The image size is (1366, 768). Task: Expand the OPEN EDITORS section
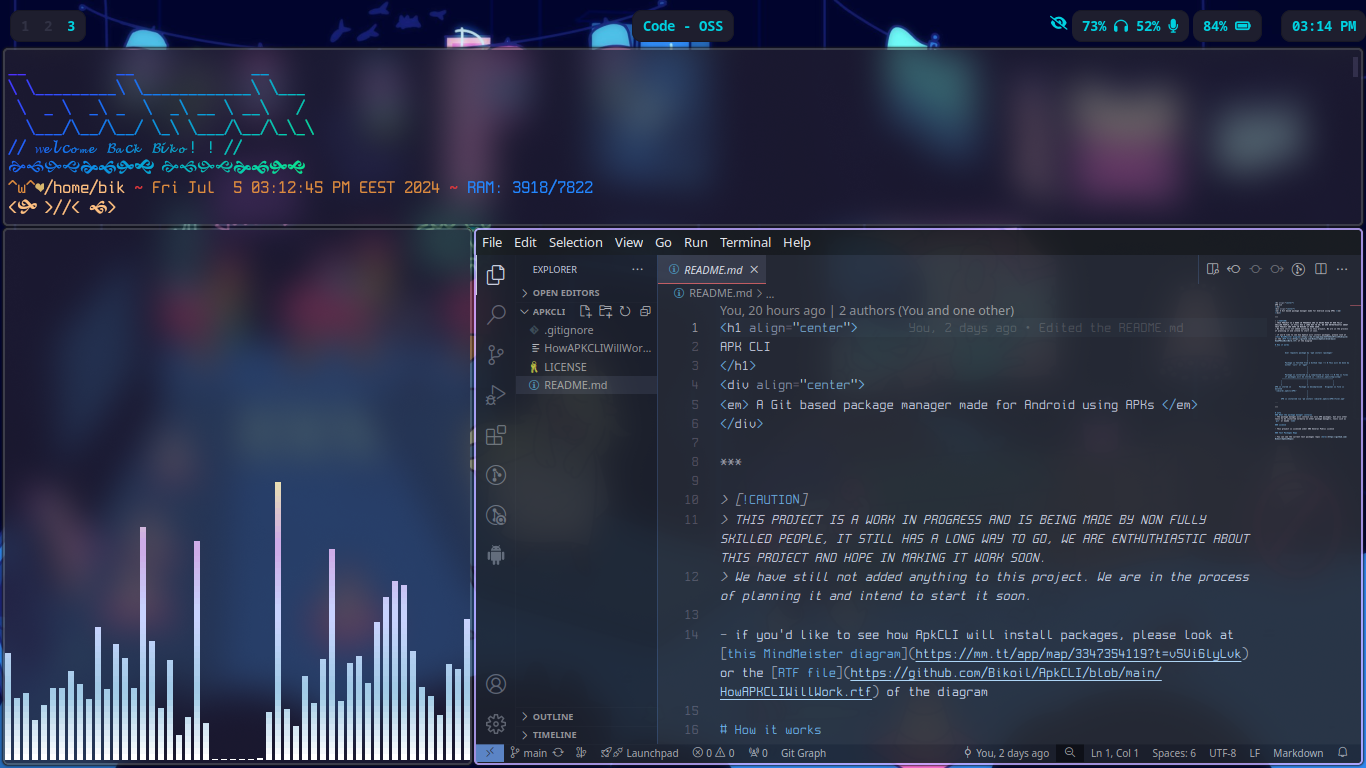587,293
